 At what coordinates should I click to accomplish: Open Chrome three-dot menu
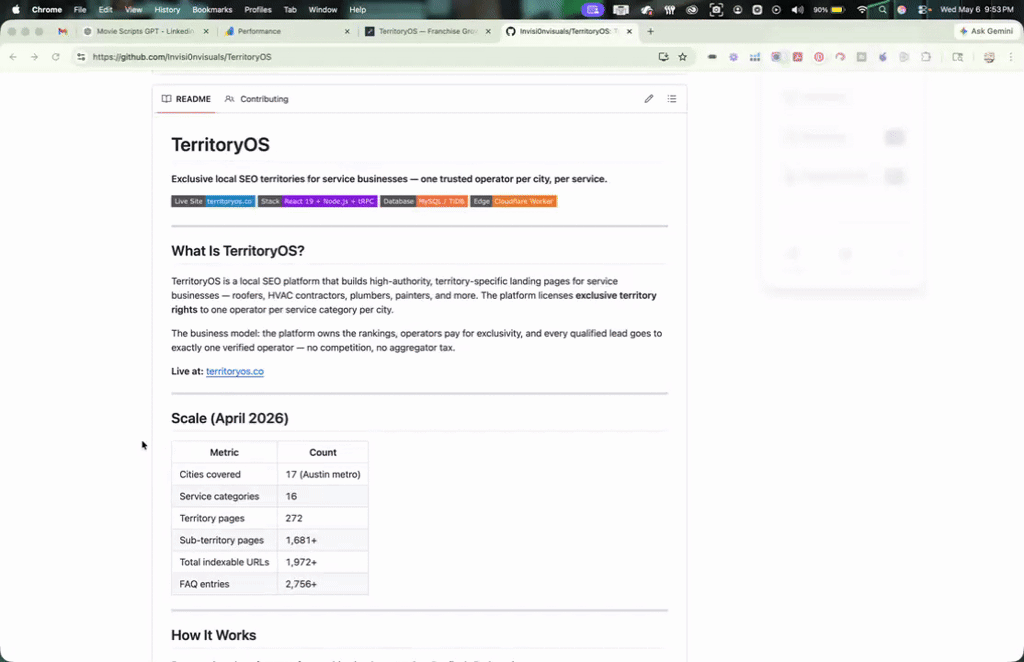click(x=1011, y=57)
